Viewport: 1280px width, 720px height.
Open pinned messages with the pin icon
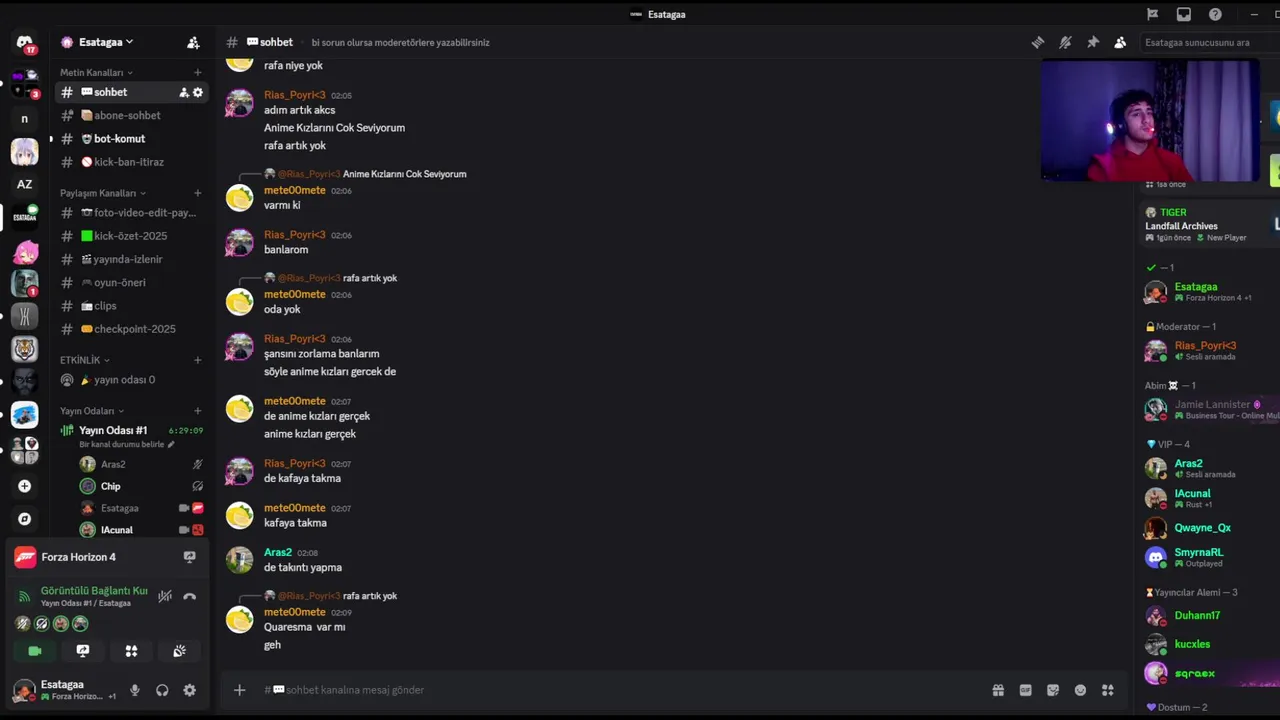(1093, 42)
